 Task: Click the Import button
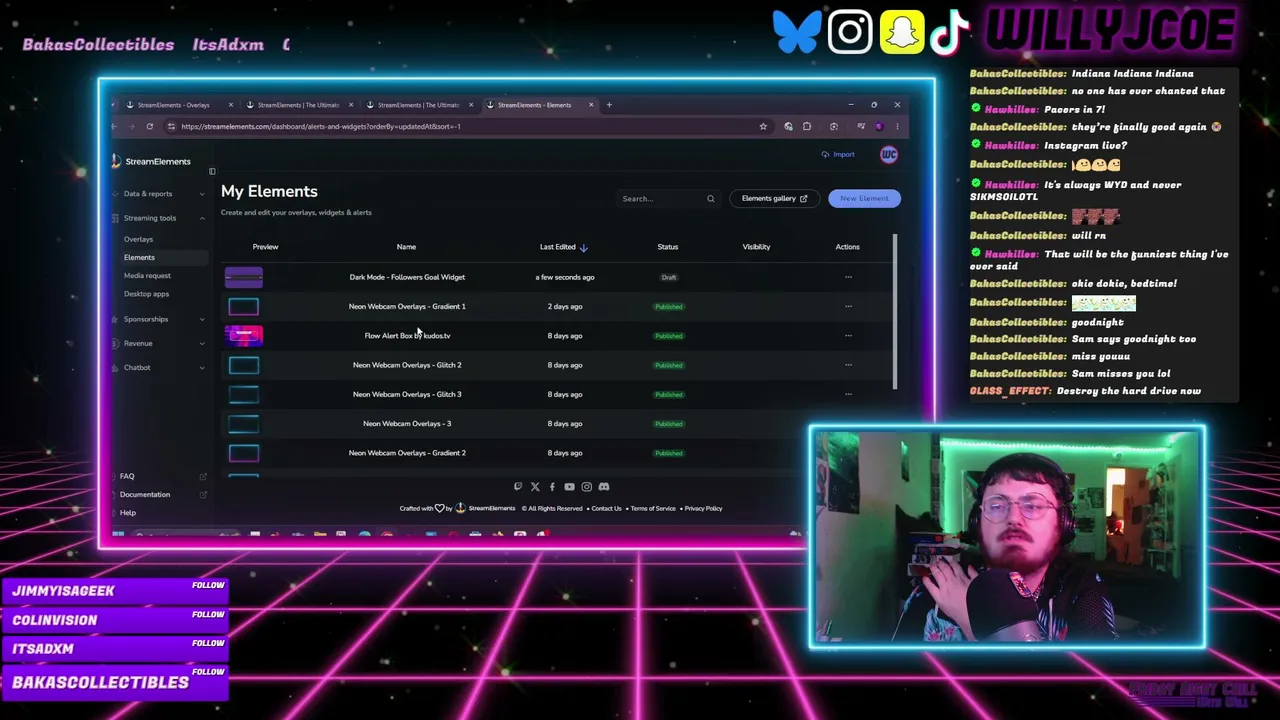tap(838, 154)
